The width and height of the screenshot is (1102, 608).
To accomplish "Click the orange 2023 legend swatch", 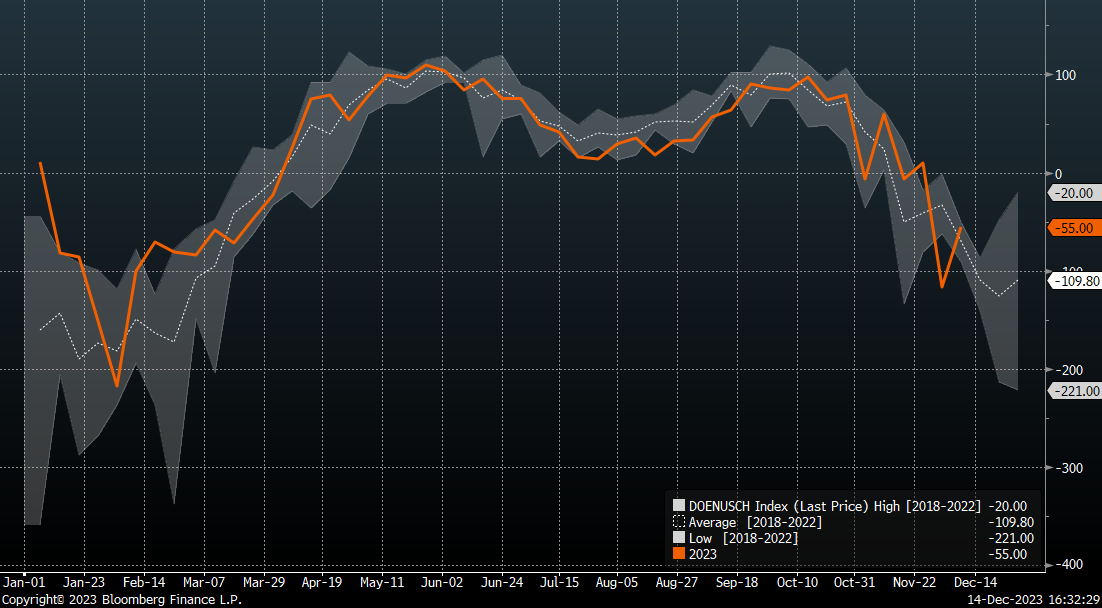I will 679,554.
